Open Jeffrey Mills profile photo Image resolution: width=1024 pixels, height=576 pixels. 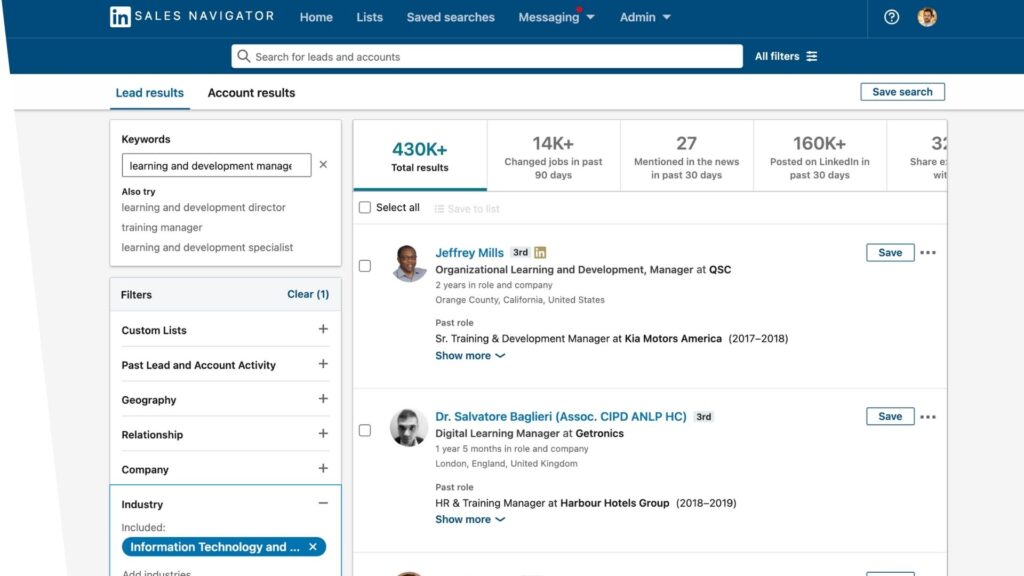click(x=409, y=263)
